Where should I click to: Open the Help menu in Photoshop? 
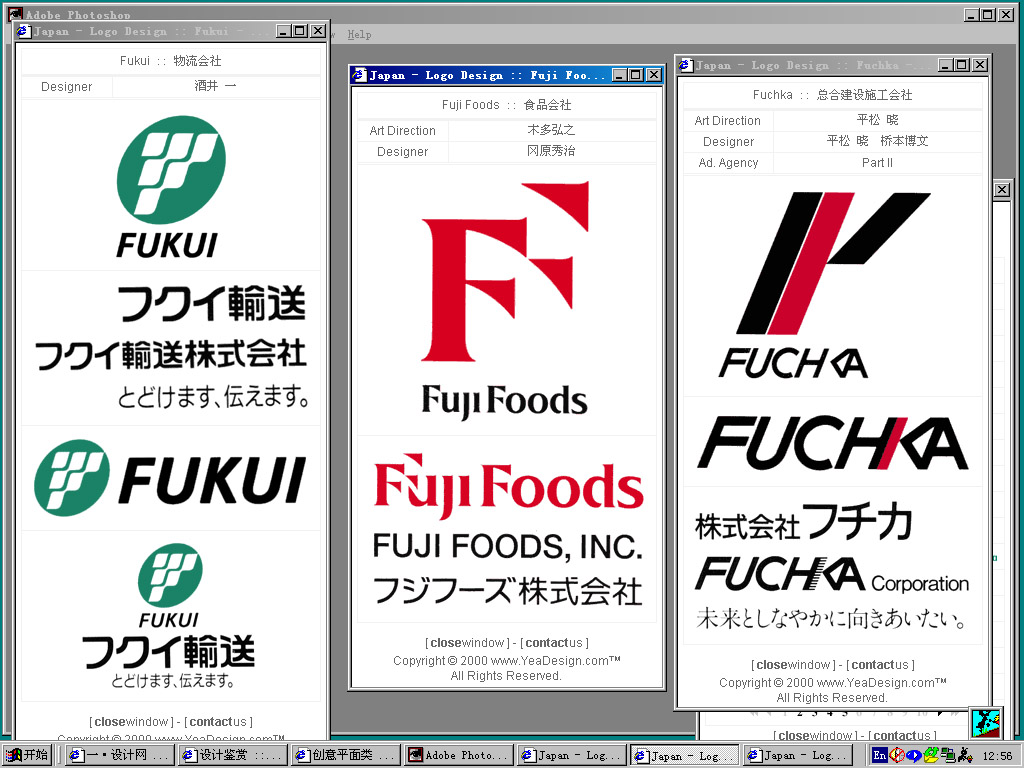[359, 35]
